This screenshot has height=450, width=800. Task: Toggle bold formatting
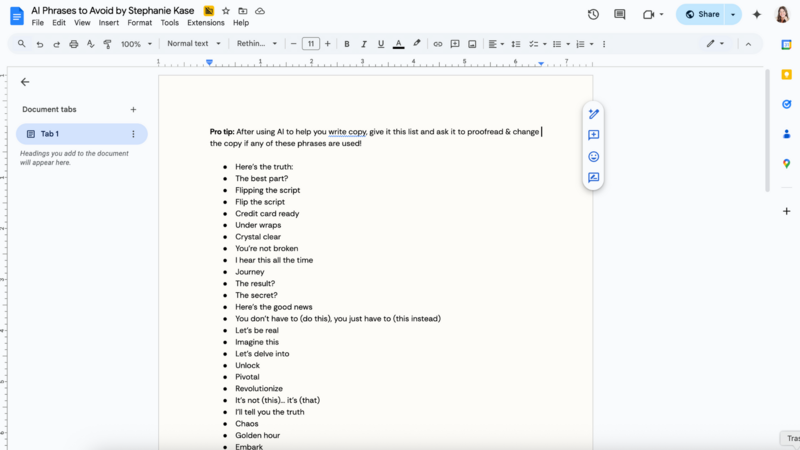(x=347, y=44)
